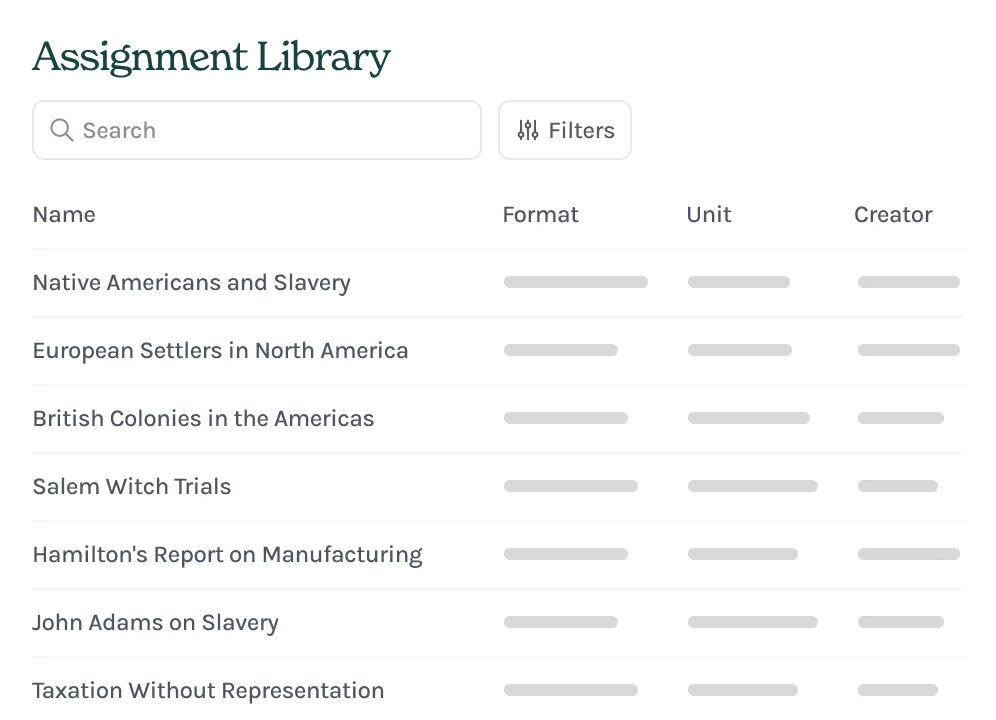
Task: Sort by the Format column header
Action: (x=540, y=214)
